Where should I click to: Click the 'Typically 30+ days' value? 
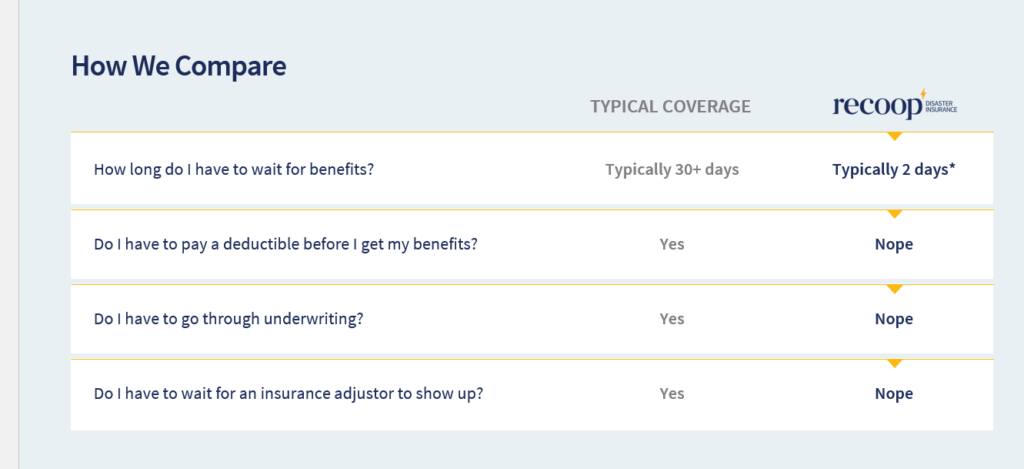coord(672,170)
